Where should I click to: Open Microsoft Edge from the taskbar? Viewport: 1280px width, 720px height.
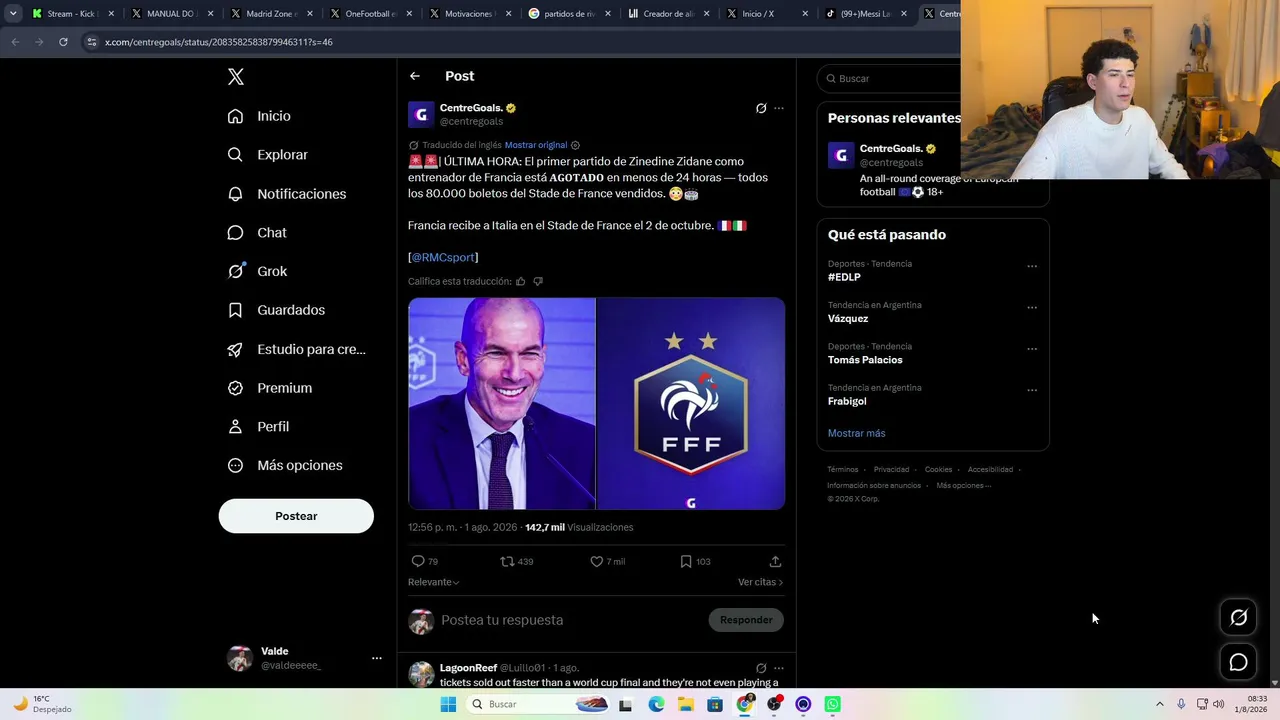[x=656, y=704]
